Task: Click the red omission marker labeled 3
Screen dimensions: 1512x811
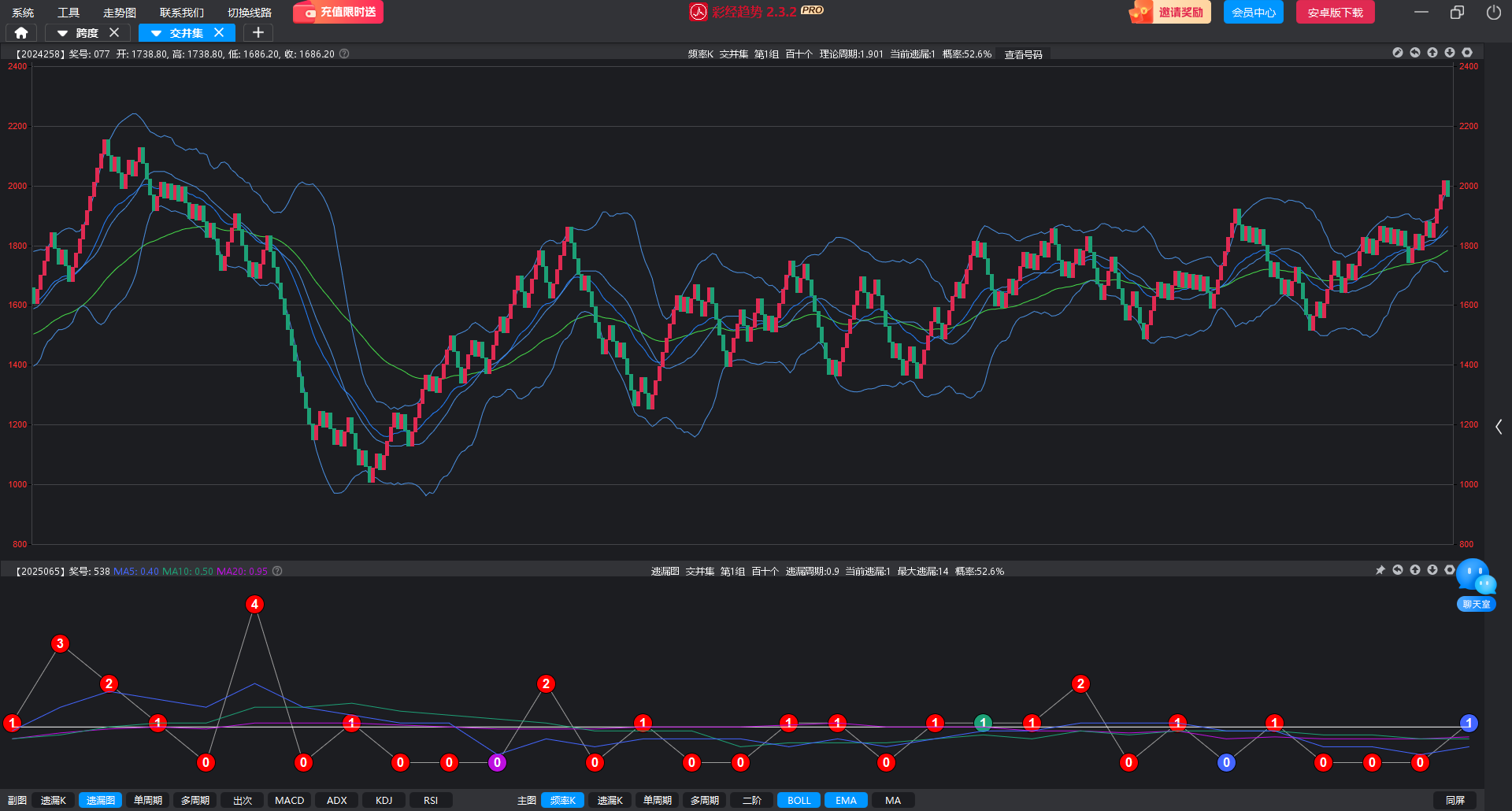Action: tap(60, 643)
